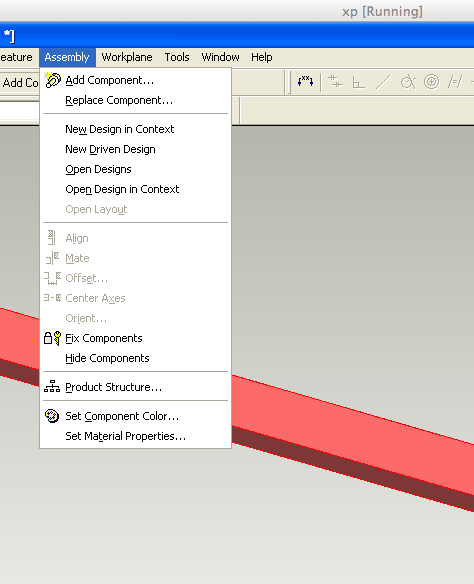474x584 pixels.
Task: Click the disabled Open Layout entry
Action: [136, 209]
